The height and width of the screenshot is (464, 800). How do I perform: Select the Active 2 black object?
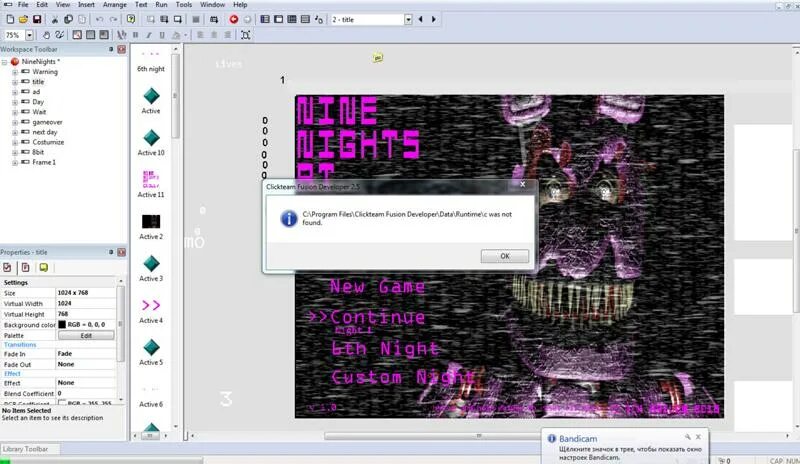[x=151, y=226]
